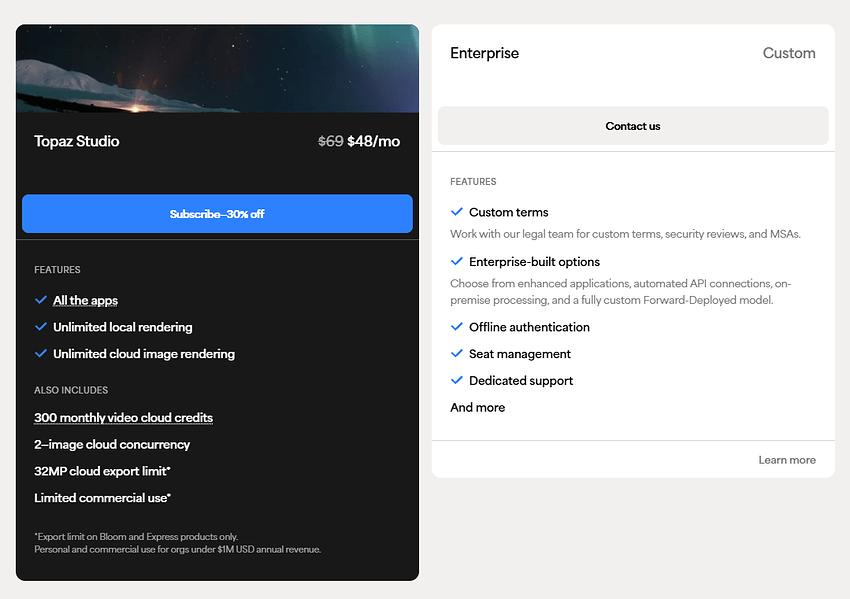Click the And more text
Viewport: 850px width, 599px height.
477,408
